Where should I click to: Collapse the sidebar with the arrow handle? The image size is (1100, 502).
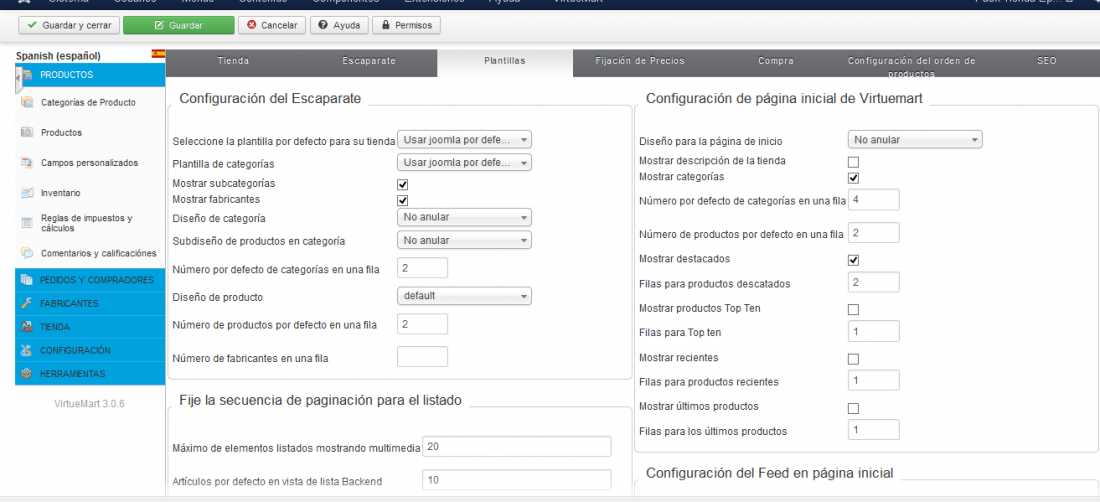18,79
